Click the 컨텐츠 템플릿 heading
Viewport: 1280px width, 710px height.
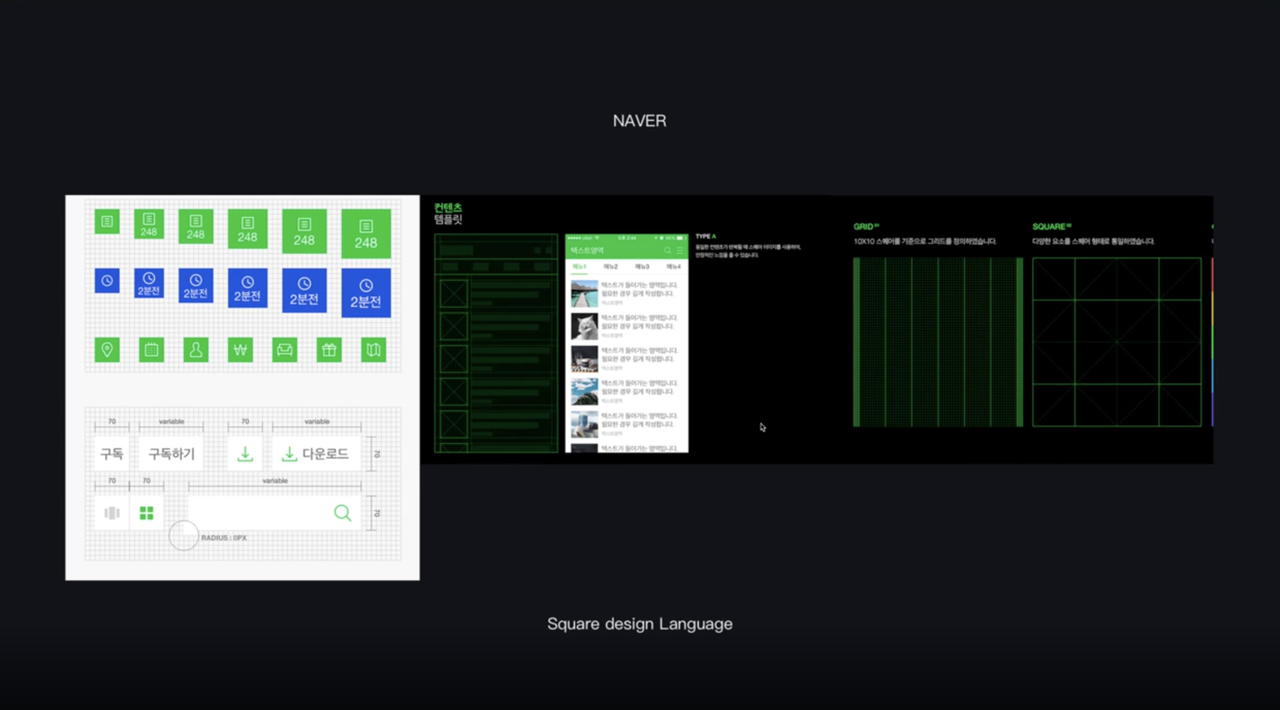coord(448,213)
